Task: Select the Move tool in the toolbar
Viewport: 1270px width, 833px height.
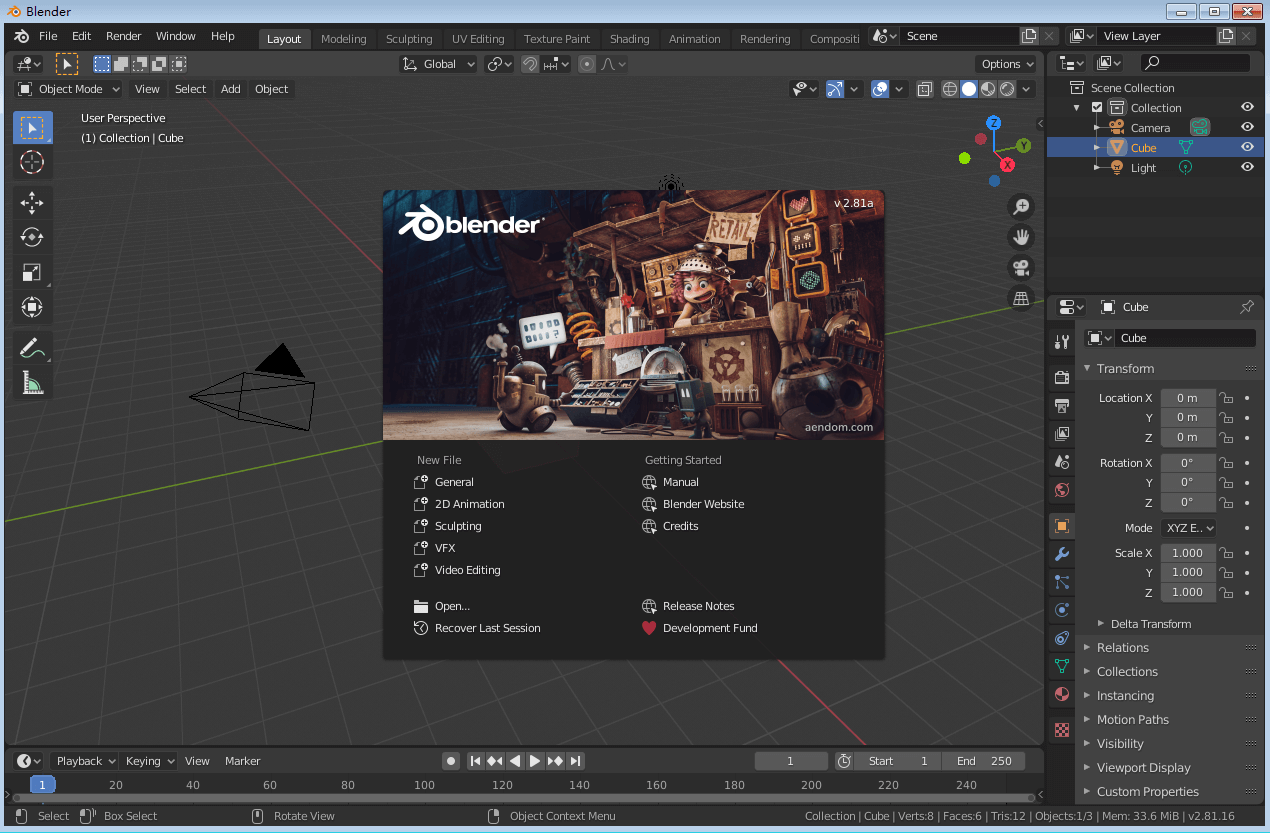Action: 31,203
